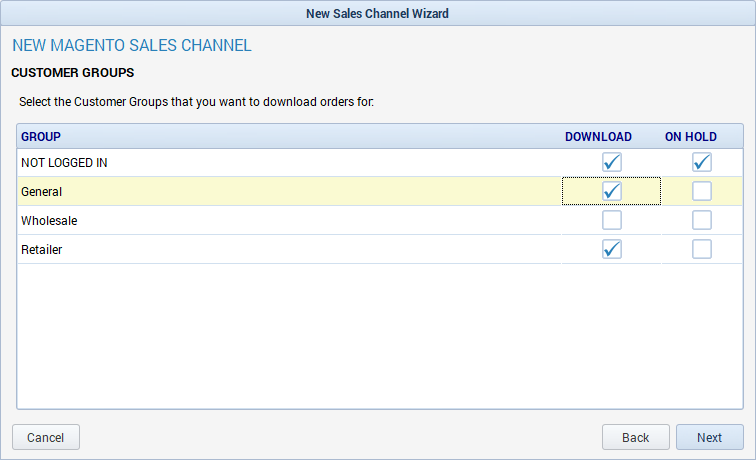Uncheck On Hold for NOT LOGGED IN group

[702, 162]
